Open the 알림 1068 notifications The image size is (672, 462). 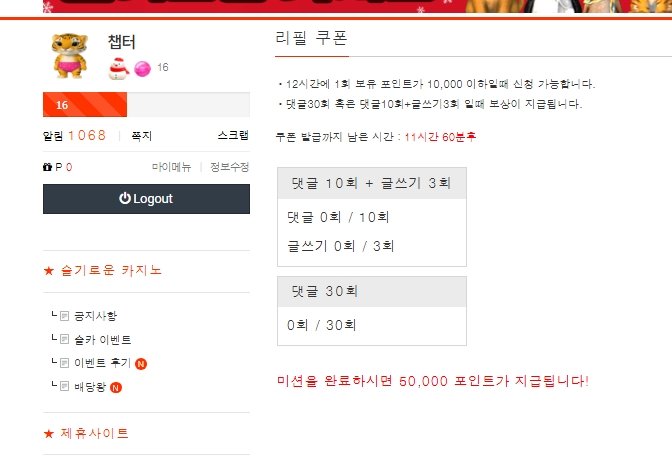pos(74,135)
